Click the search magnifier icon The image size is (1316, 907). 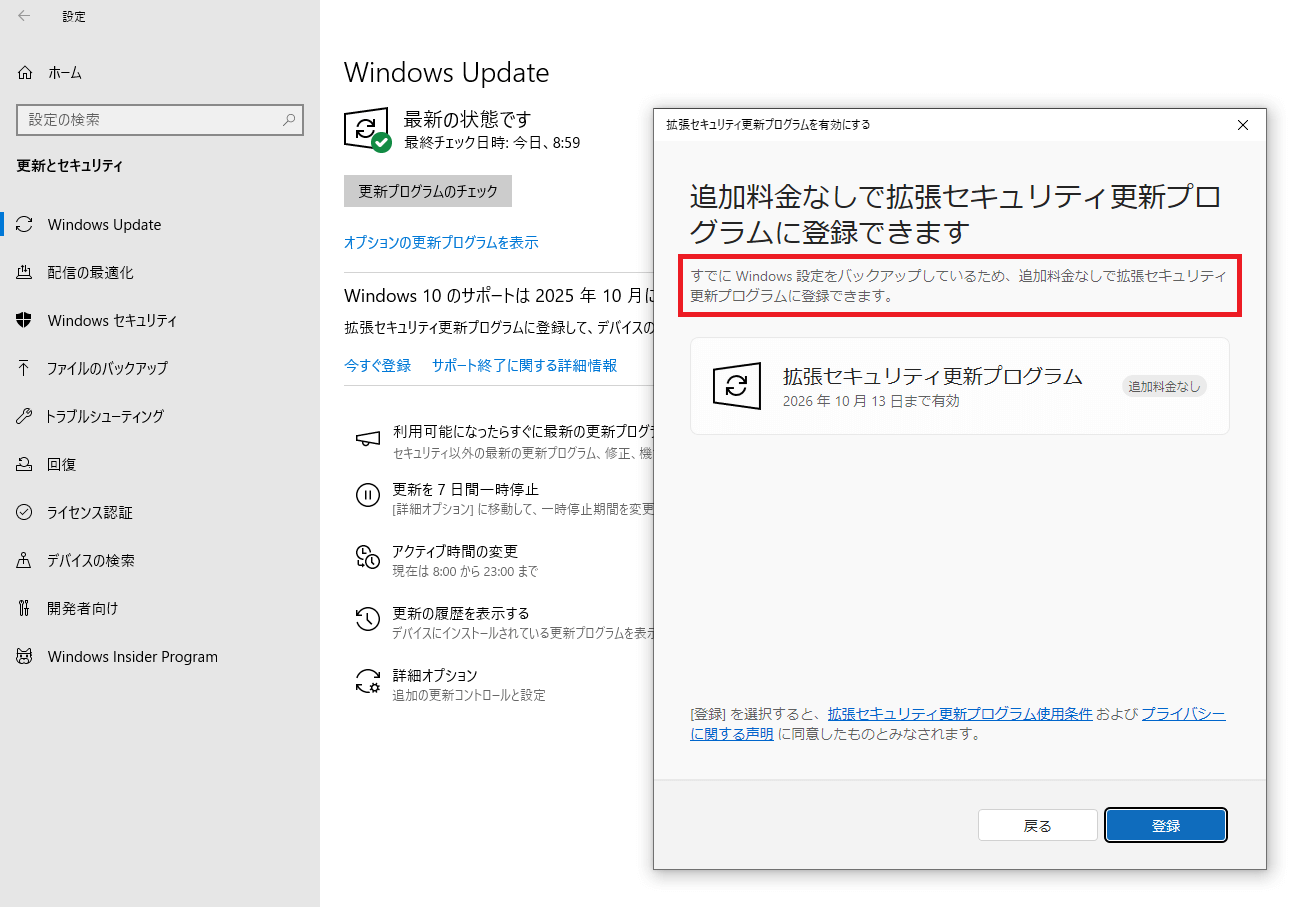coord(289,120)
